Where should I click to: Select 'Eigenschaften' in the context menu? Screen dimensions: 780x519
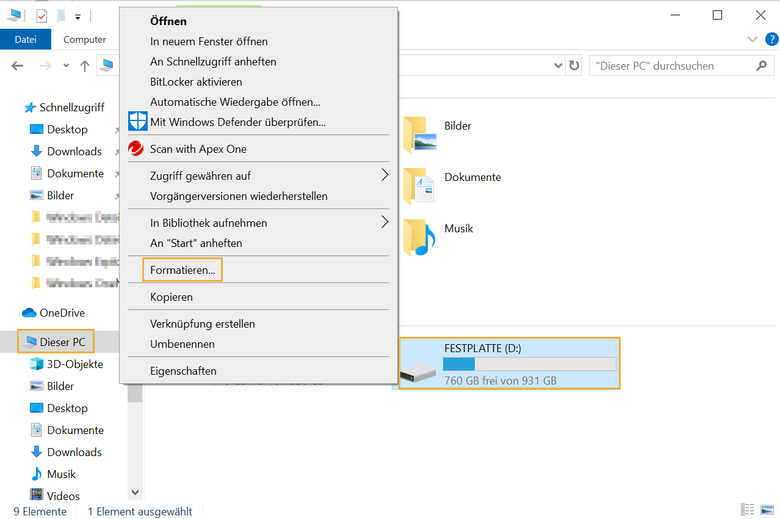tap(183, 371)
